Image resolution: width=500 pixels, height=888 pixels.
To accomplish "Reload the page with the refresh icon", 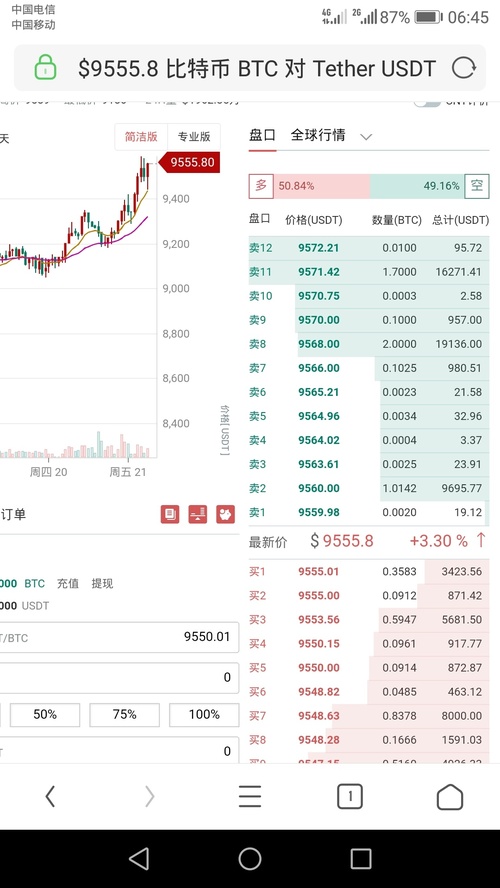I will pos(463,68).
